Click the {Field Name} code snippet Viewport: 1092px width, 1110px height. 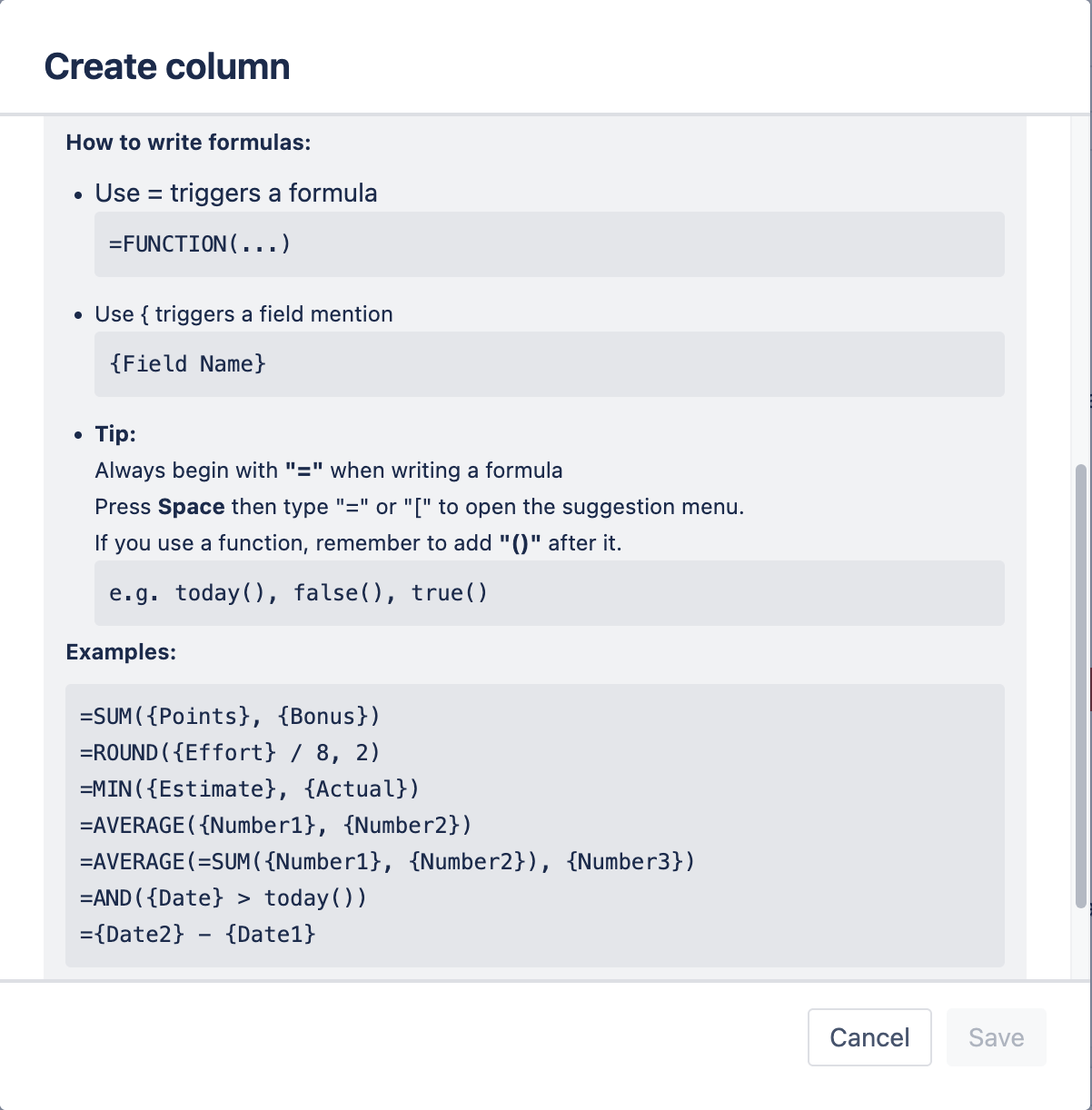pos(187,364)
